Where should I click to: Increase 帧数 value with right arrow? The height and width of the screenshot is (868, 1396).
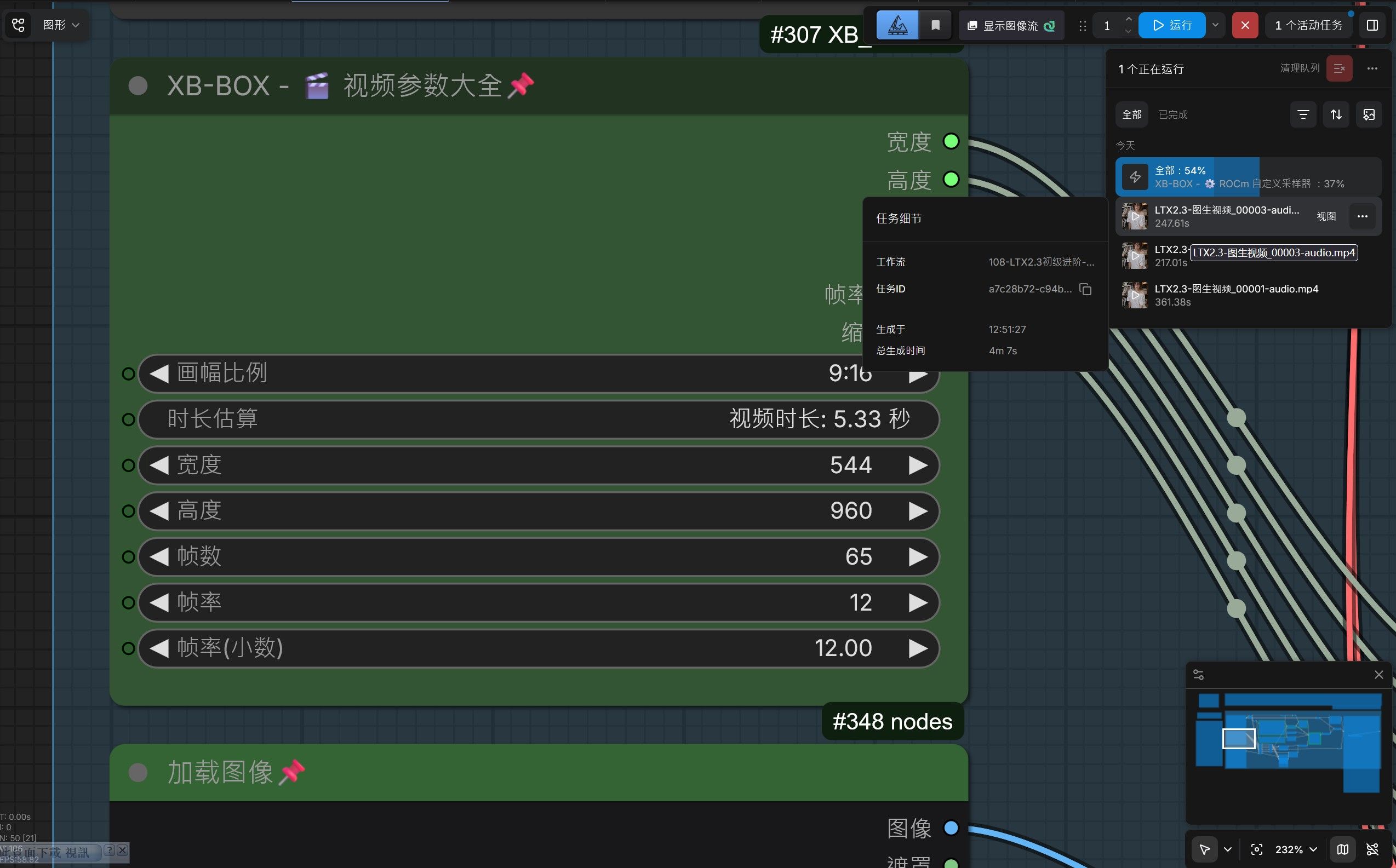coord(918,557)
